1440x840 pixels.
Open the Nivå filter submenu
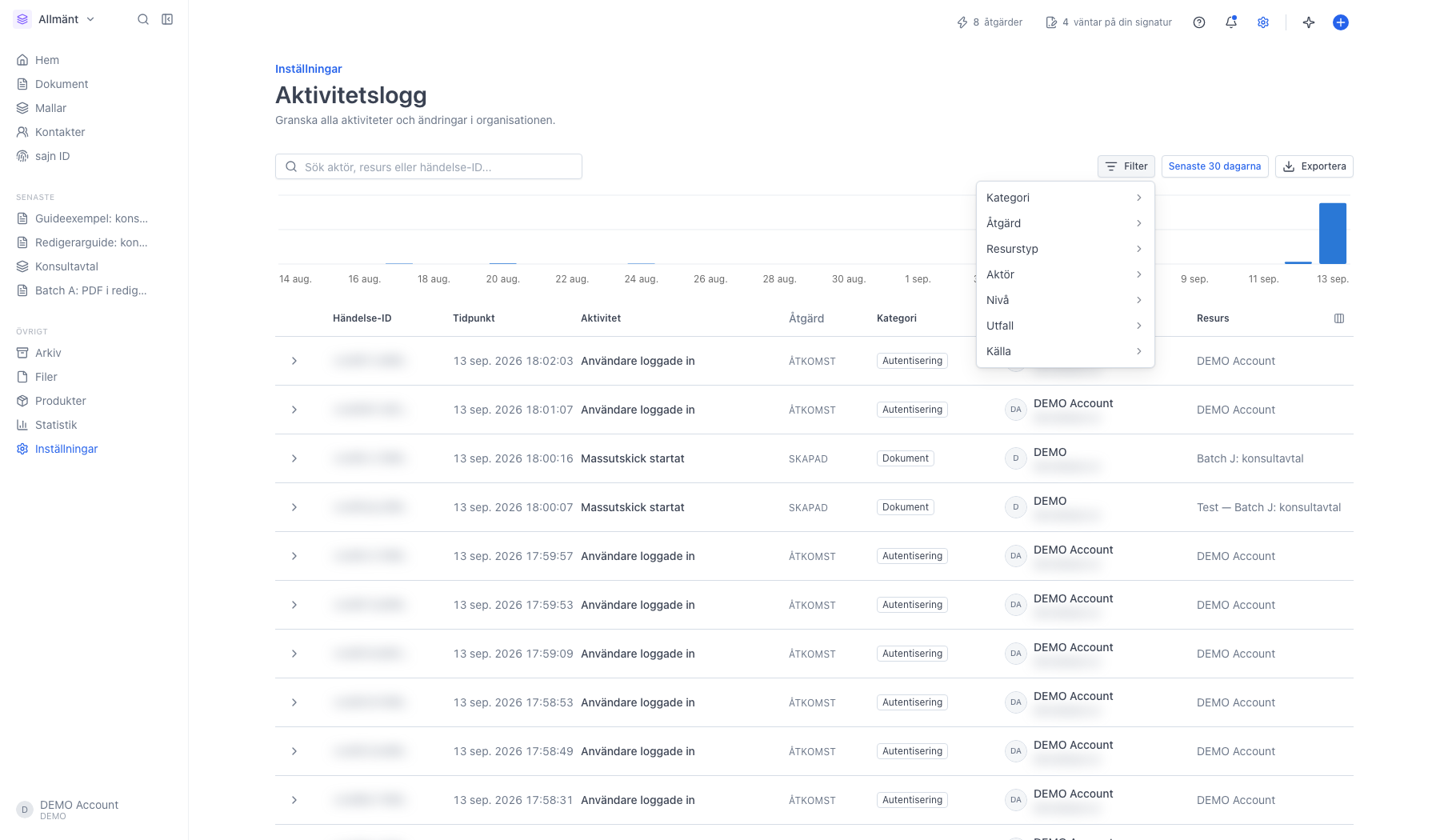tap(1065, 300)
